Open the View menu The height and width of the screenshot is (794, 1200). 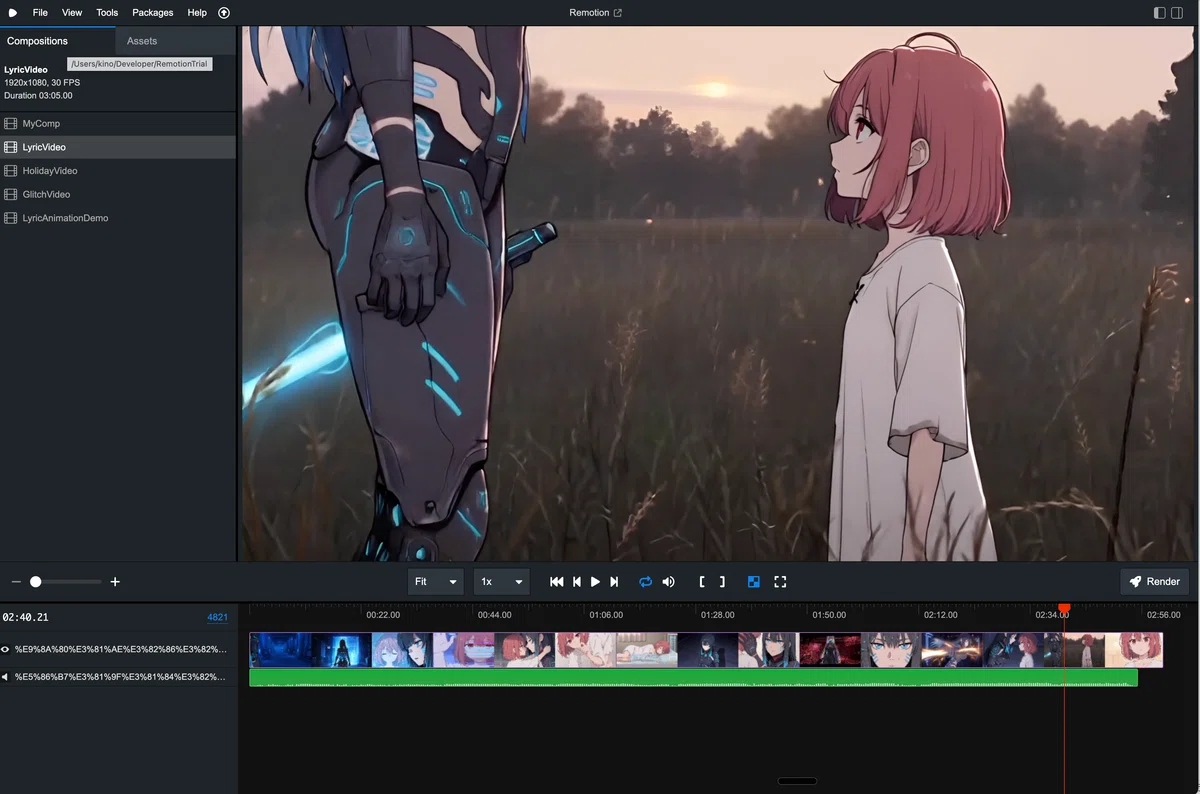pos(72,13)
